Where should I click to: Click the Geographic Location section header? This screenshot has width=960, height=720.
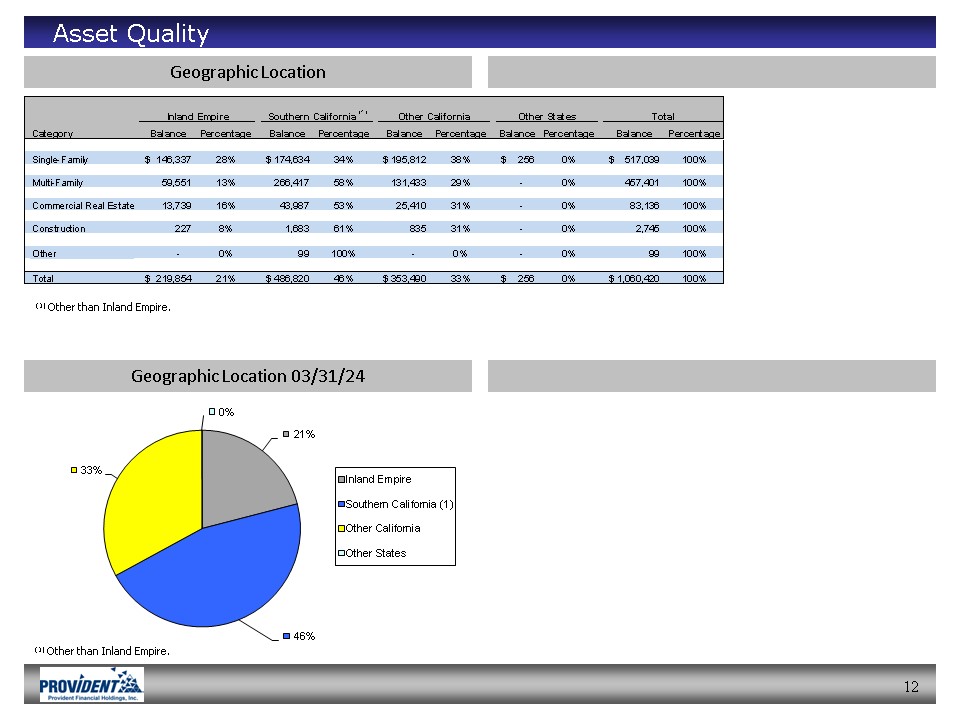(x=247, y=72)
